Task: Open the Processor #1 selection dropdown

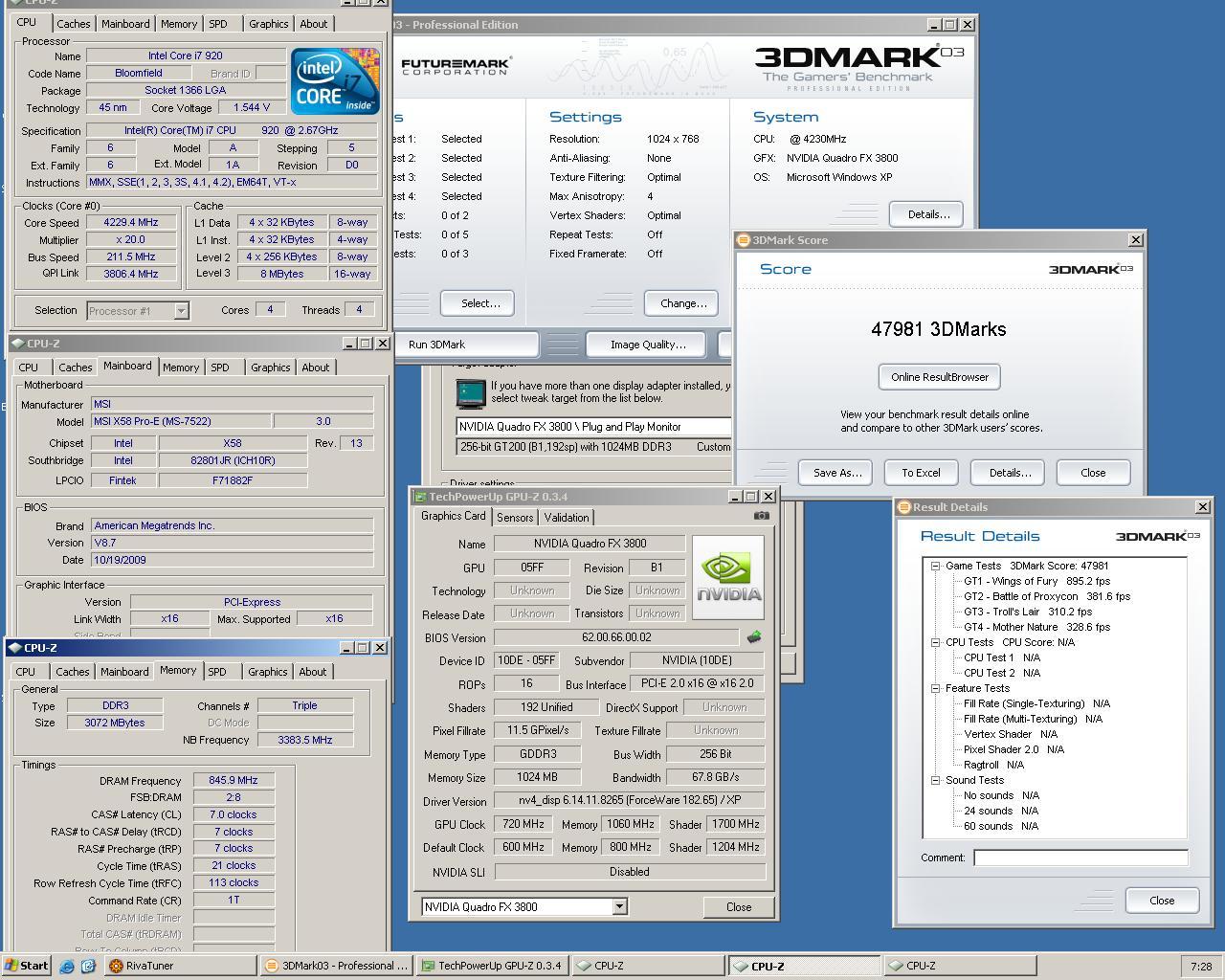Action: tap(182, 311)
